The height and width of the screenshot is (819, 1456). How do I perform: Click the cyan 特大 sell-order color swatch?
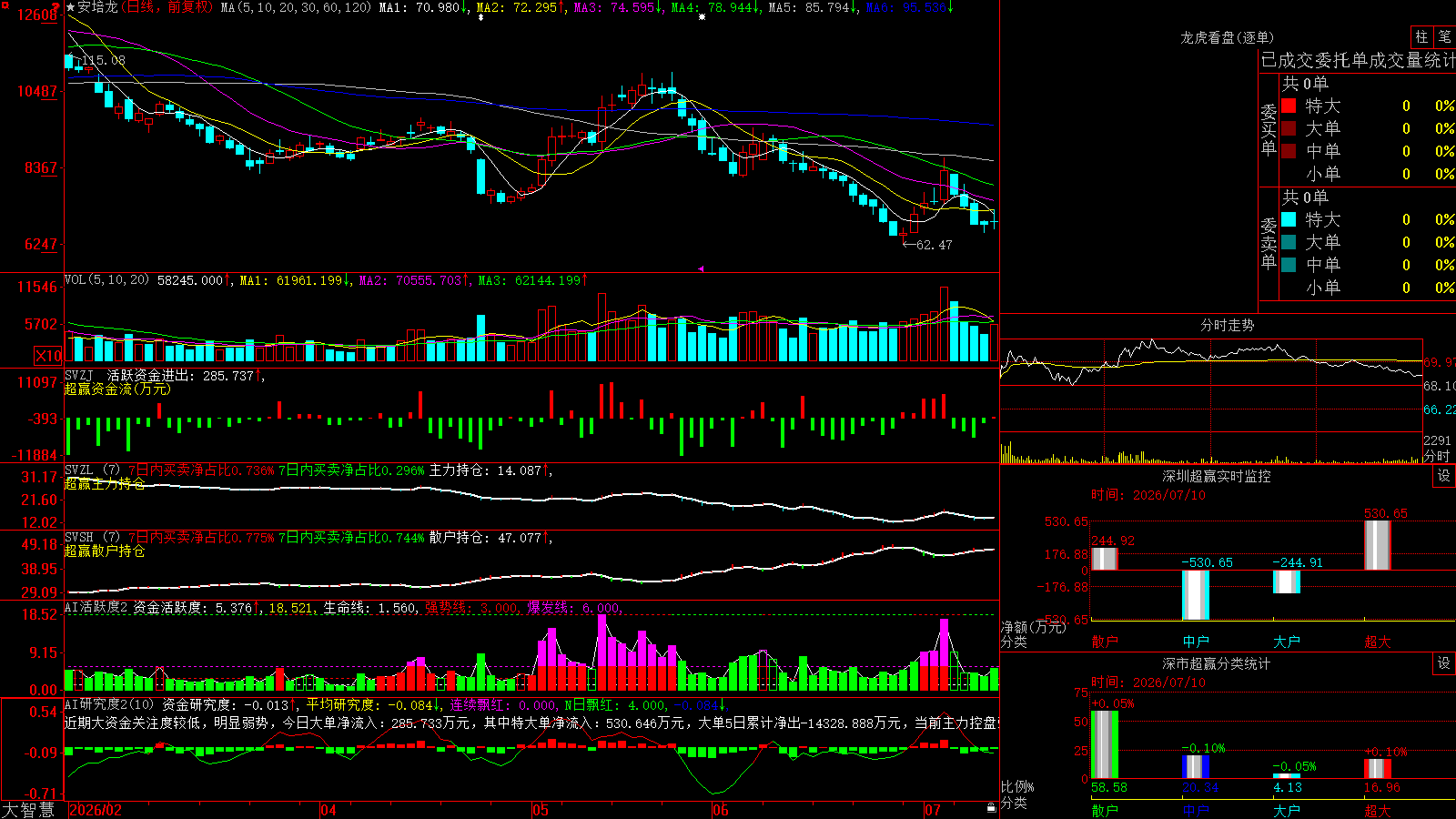[x=1289, y=219]
